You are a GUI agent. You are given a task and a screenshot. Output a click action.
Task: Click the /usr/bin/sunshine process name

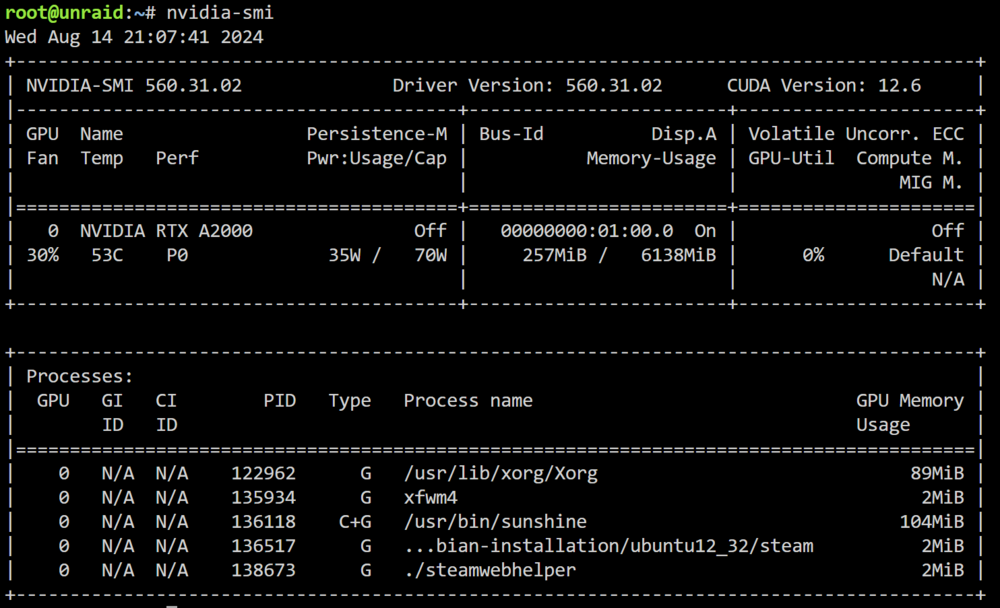(x=495, y=522)
